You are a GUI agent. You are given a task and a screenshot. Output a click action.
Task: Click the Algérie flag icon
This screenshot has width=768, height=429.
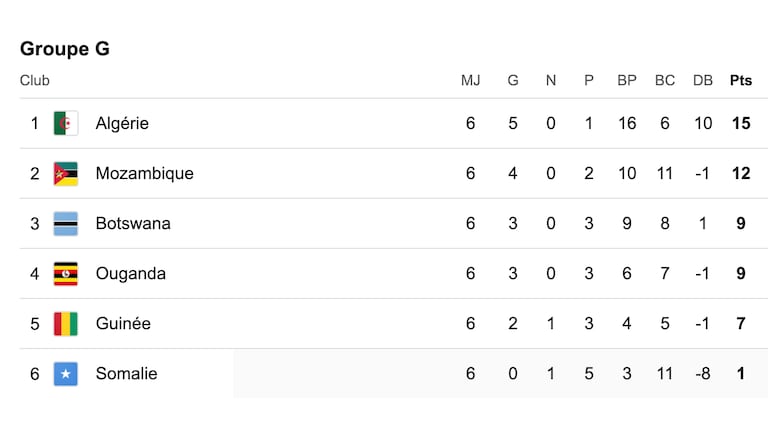coord(66,123)
